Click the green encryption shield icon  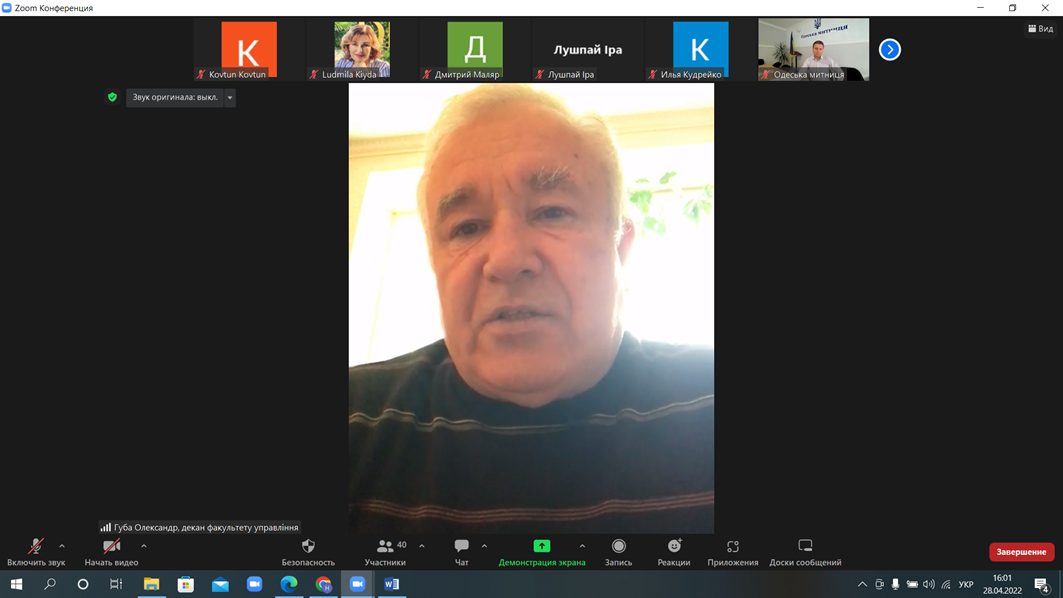tap(113, 97)
